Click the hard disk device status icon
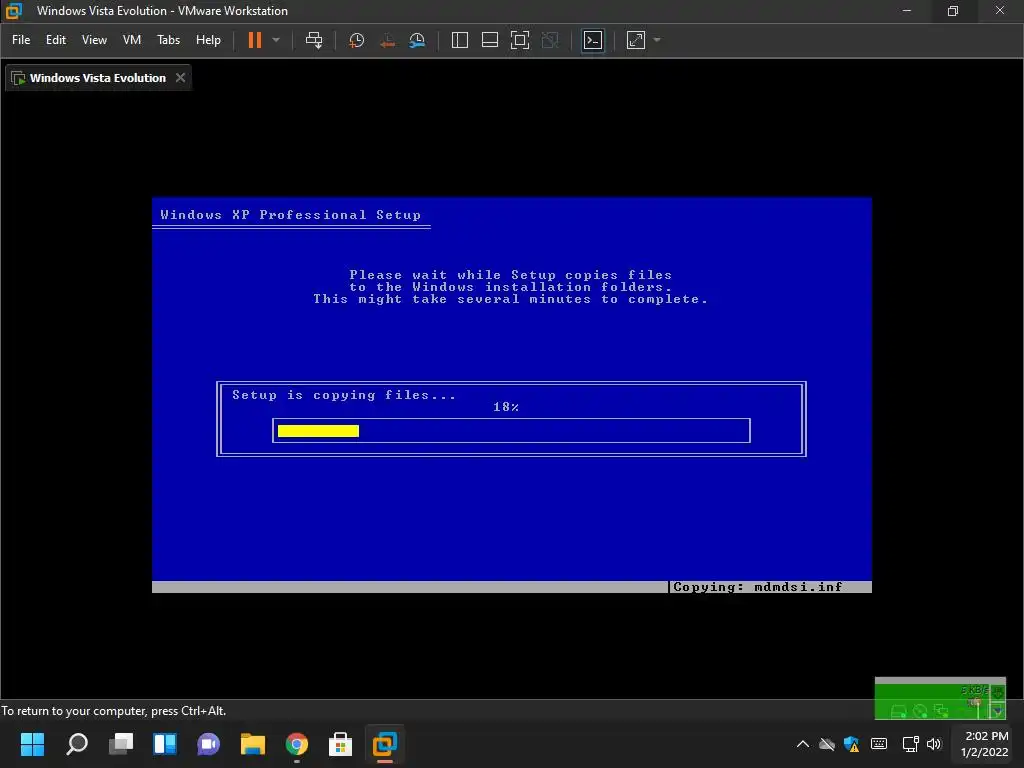 [x=899, y=711]
